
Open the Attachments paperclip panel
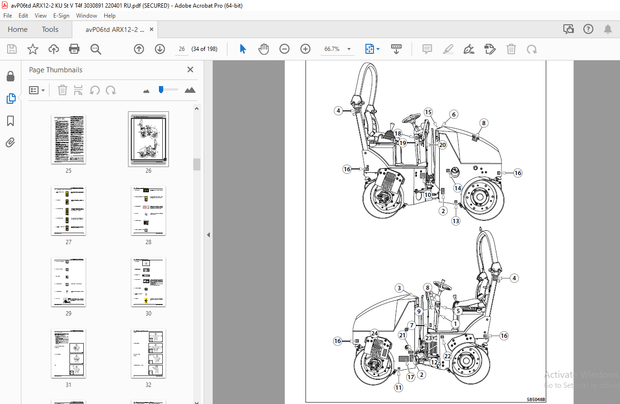click(11, 143)
